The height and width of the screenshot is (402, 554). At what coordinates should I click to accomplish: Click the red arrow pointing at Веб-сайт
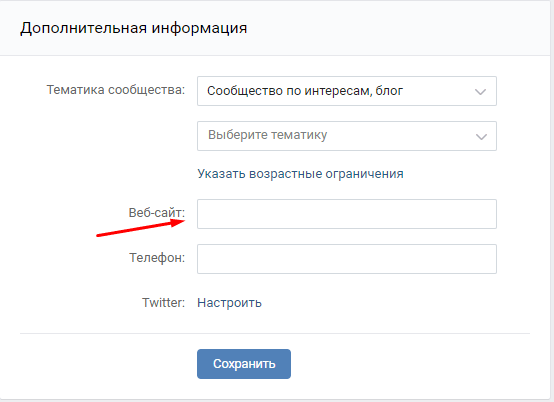pyautogui.click(x=141, y=227)
